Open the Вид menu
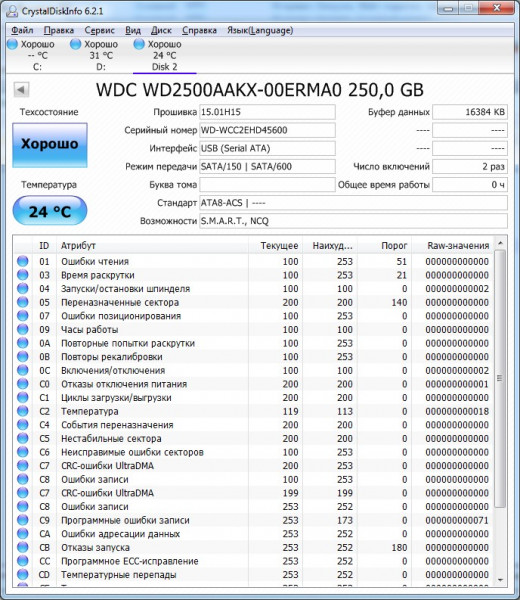Image resolution: width=520 pixels, height=600 pixels. tap(133, 30)
